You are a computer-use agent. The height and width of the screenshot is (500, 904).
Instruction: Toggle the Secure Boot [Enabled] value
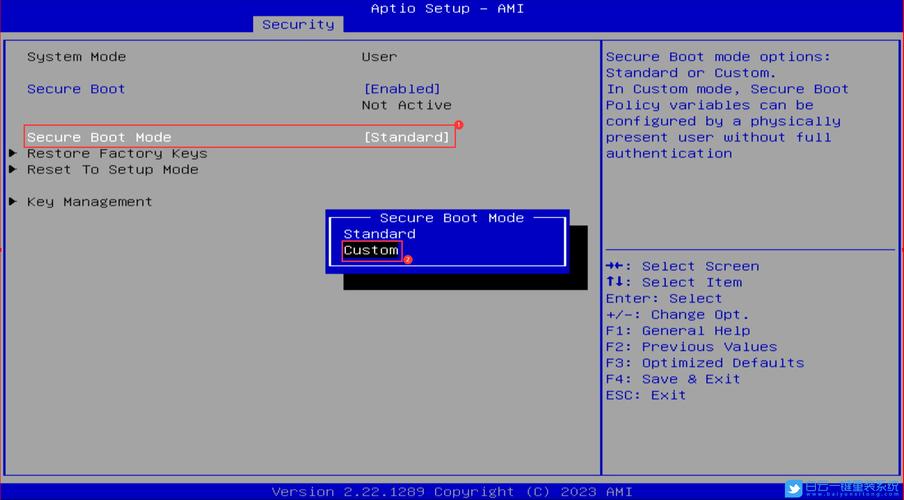tap(401, 89)
